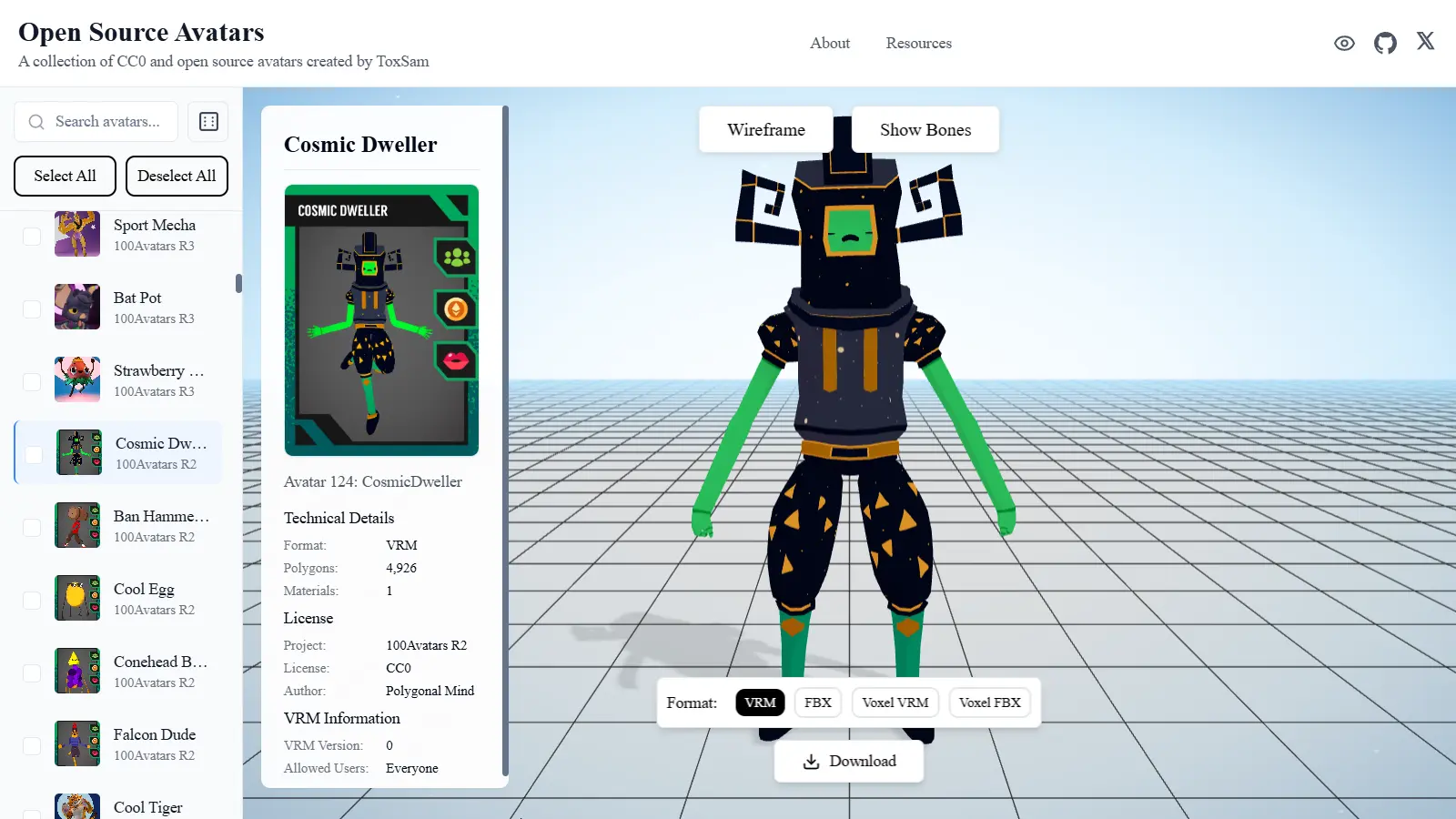
Task: Click the 3D Cosmic Dweller model in viewport
Action: click(849, 428)
